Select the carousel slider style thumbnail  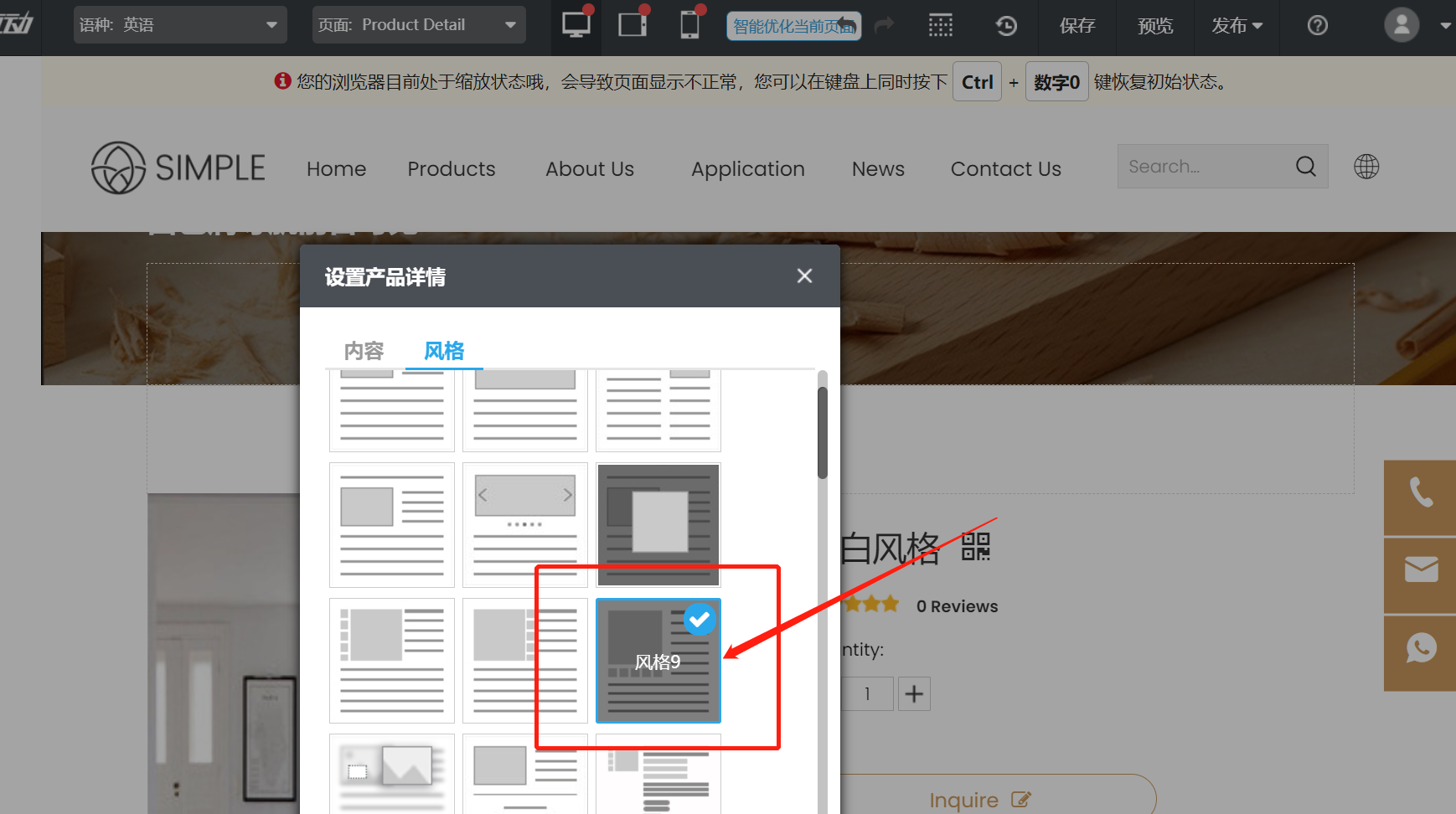[525, 525]
